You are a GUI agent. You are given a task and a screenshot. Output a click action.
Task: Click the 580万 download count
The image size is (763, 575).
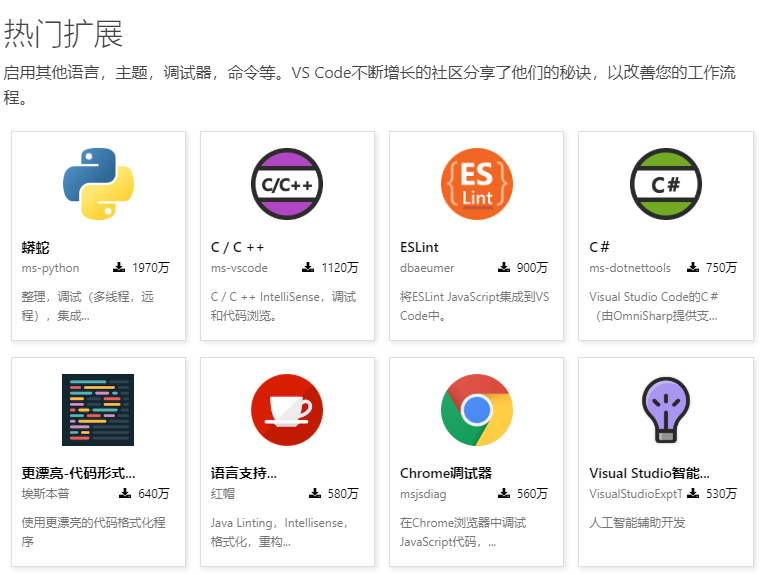pyautogui.click(x=343, y=493)
